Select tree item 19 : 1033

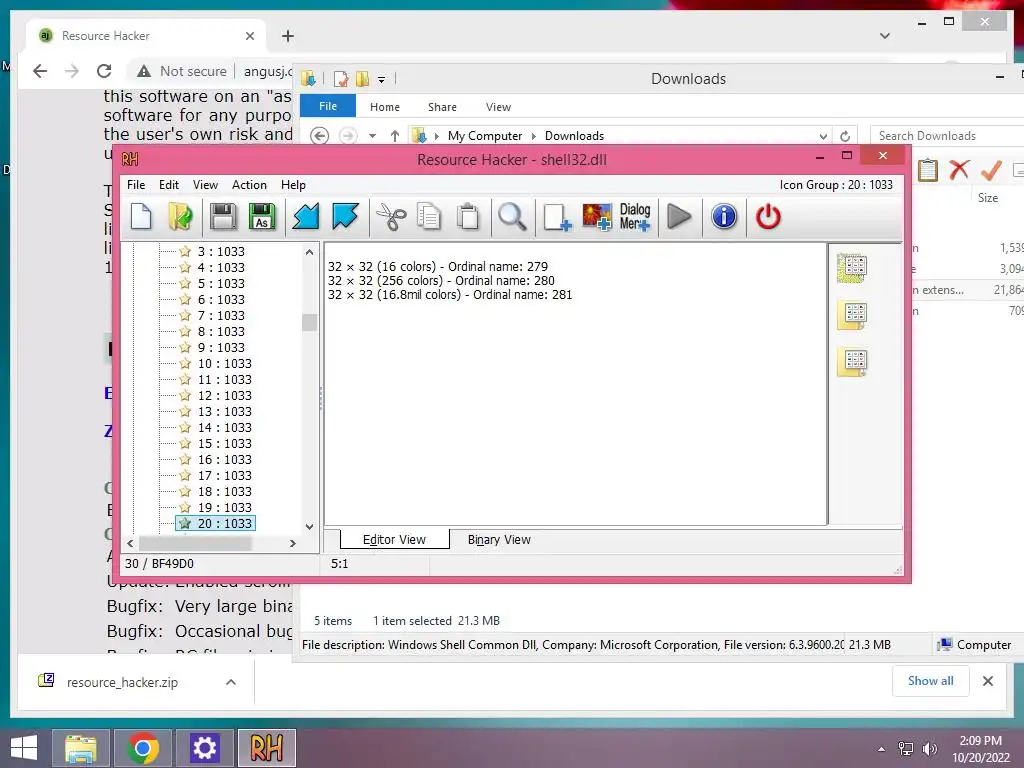pyautogui.click(x=225, y=507)
